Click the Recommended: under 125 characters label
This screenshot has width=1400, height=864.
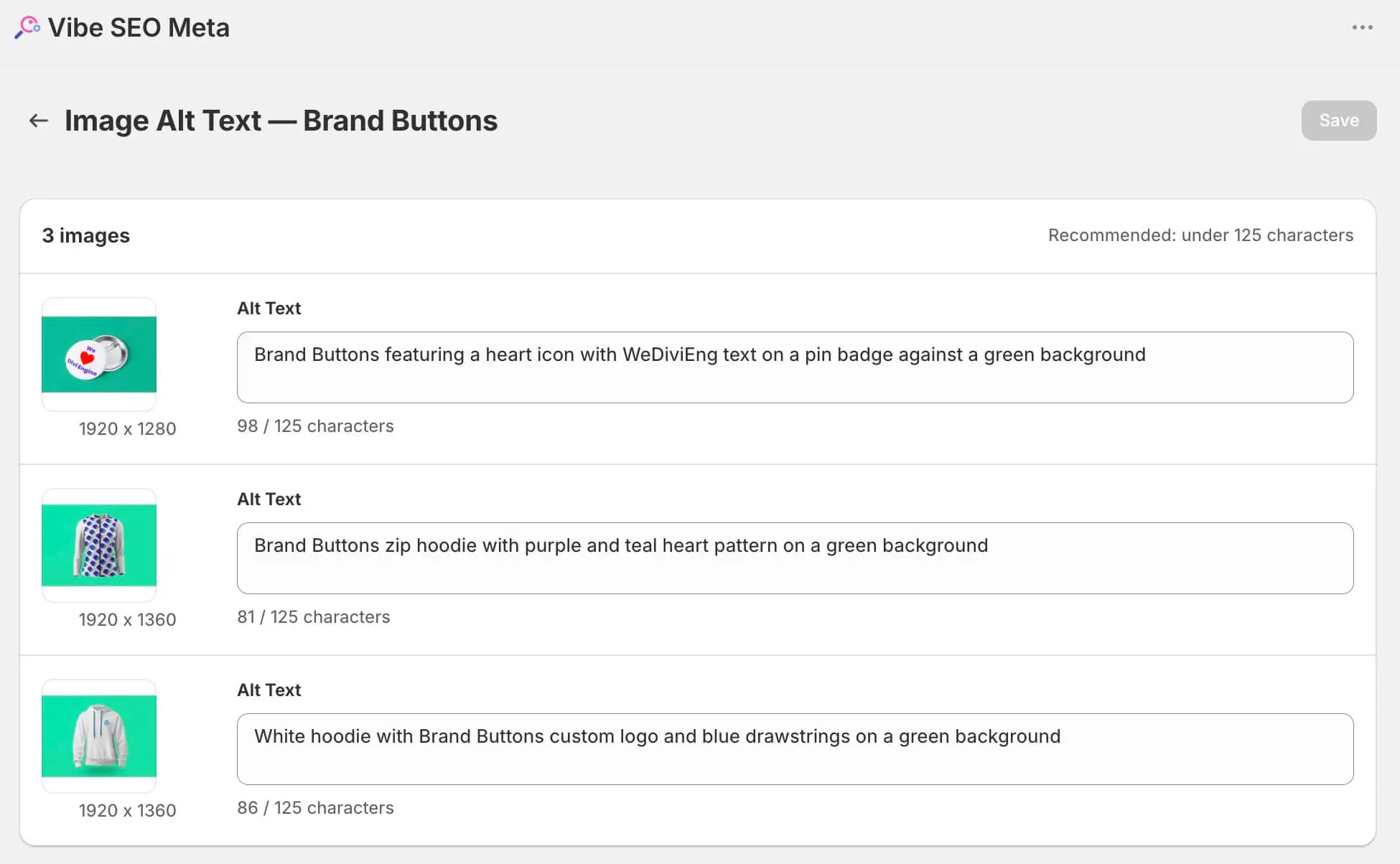click(x=1200, y=235)
